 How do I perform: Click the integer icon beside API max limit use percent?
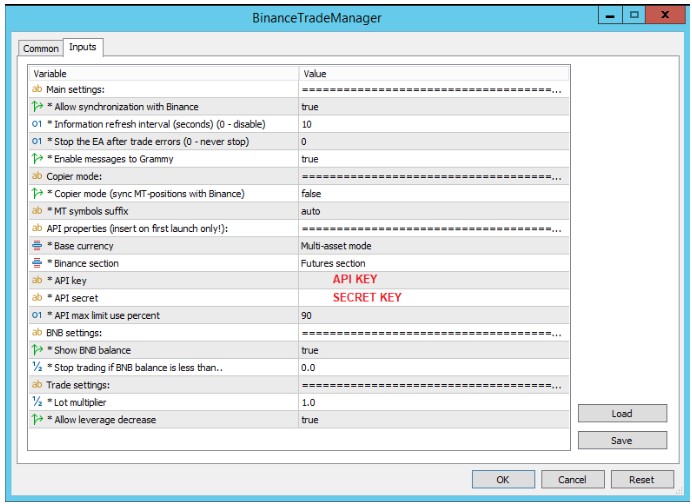click(x=37, y=315)
